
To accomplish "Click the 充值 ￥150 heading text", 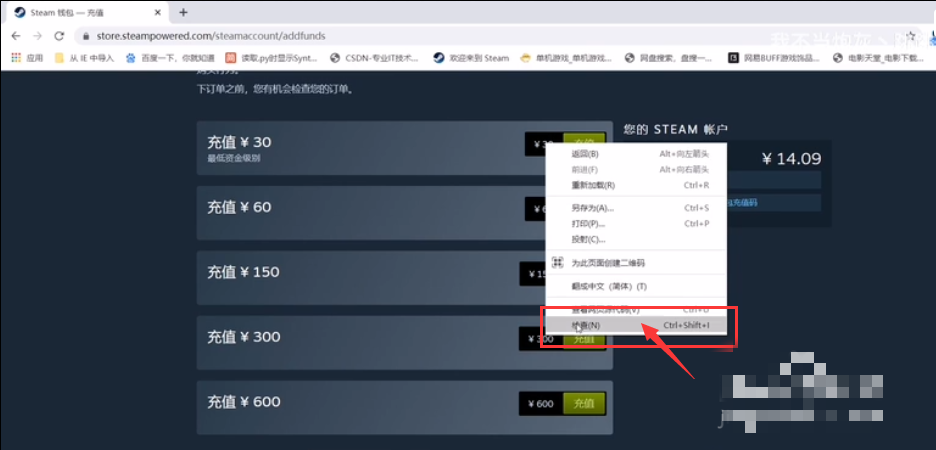I will coord(243,272).
